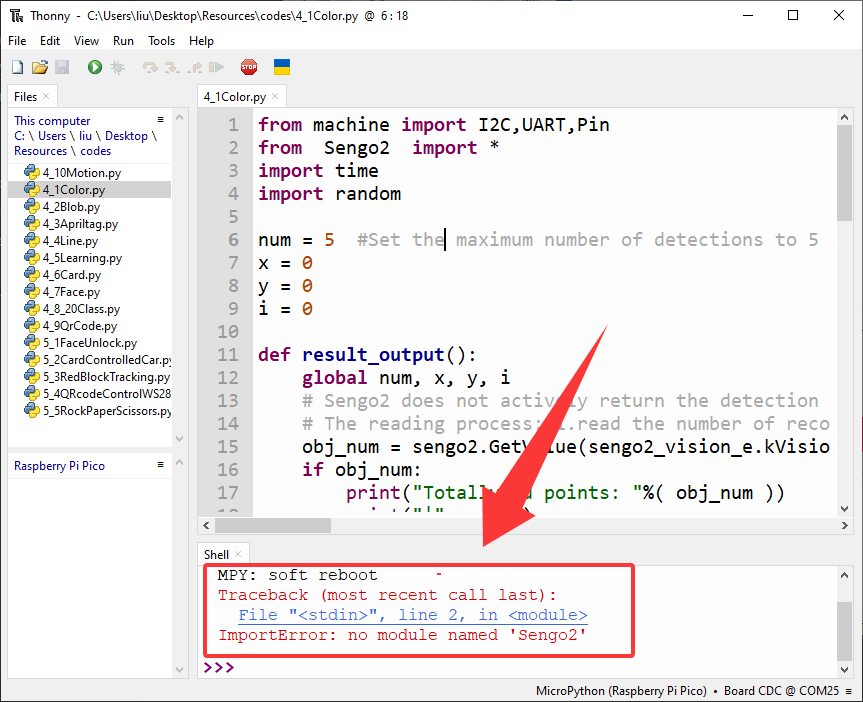Close the Files panel tab
The image size is (863, 702).
[x=46, y=96]
